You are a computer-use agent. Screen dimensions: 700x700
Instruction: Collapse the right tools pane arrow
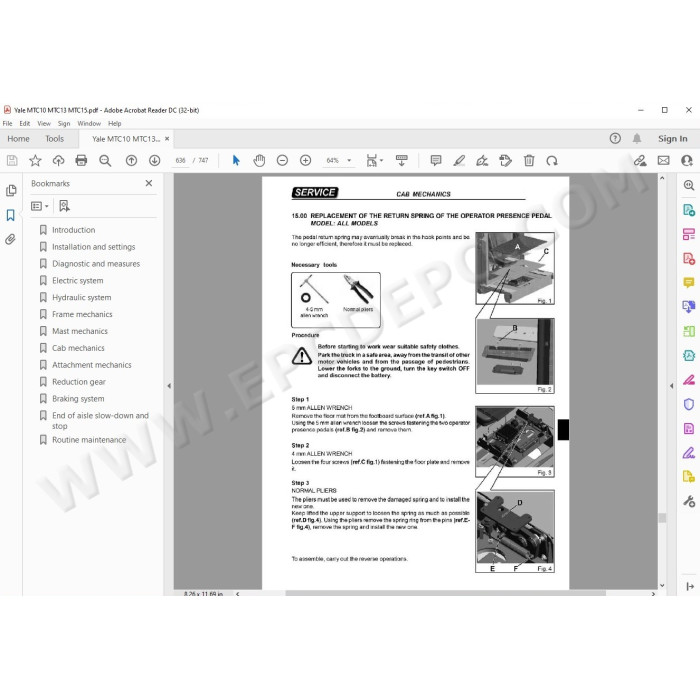click(x=671, y=386)
